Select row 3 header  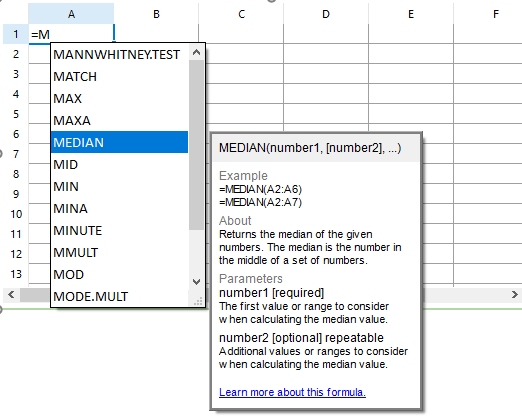pos(16,74)
